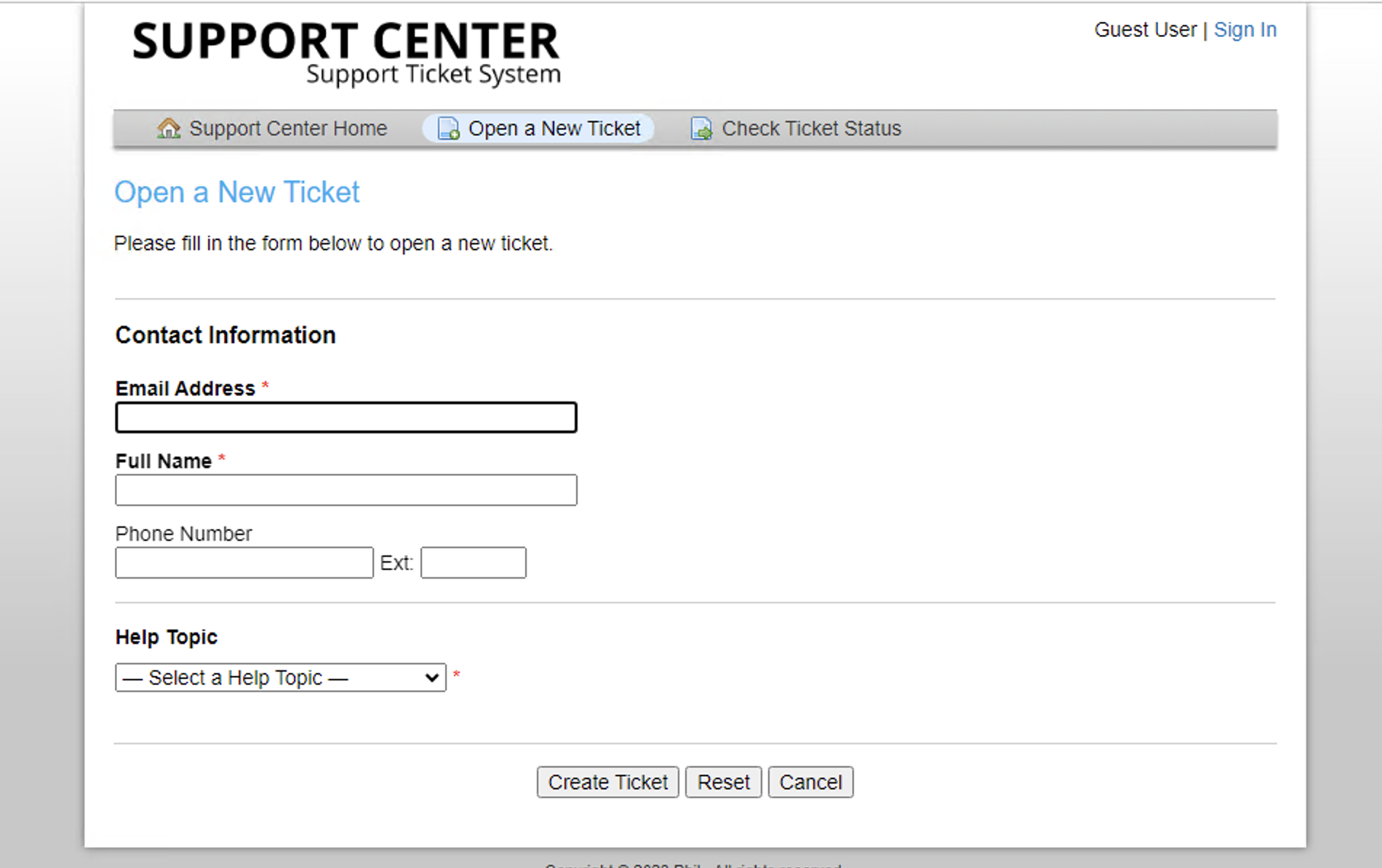Open the Help Topic dropdown

click(279, 677)
